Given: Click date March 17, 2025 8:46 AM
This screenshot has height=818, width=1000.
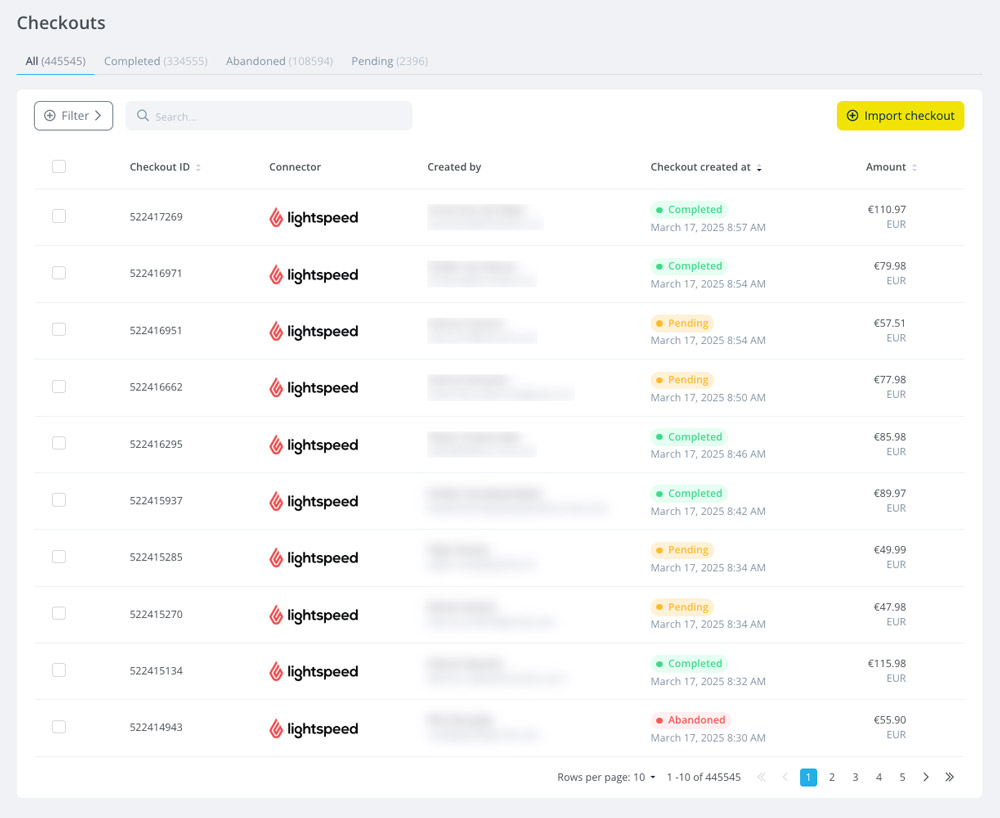Looking at the screenshot, I should pos(708,454).
